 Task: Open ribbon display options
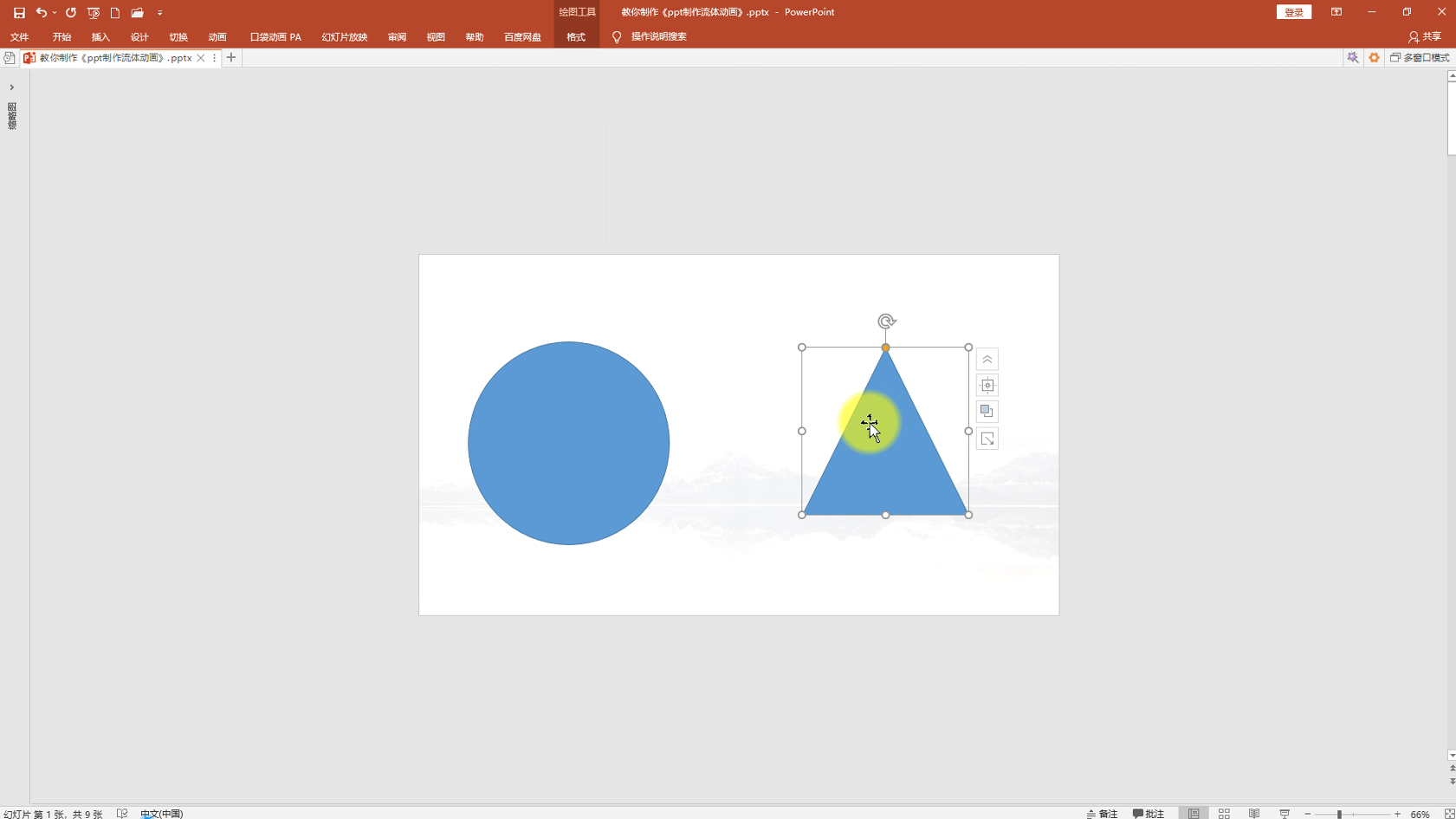(1336, 12)
